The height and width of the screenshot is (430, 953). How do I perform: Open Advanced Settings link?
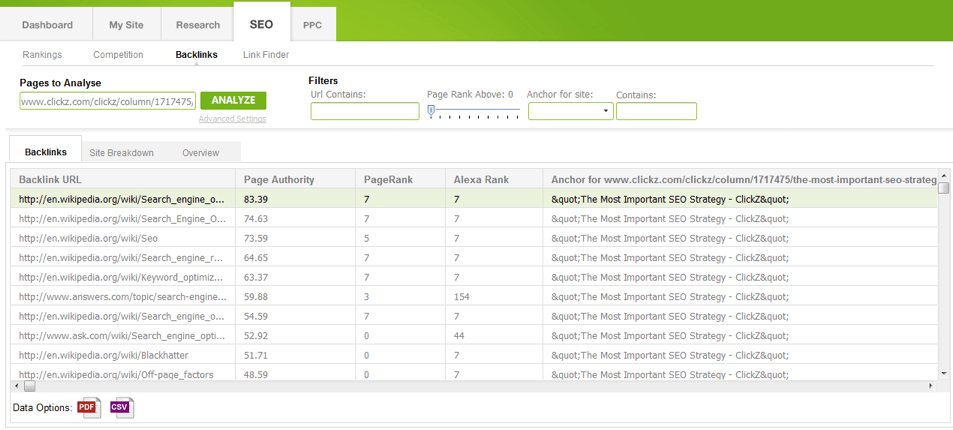coord(232,119)
